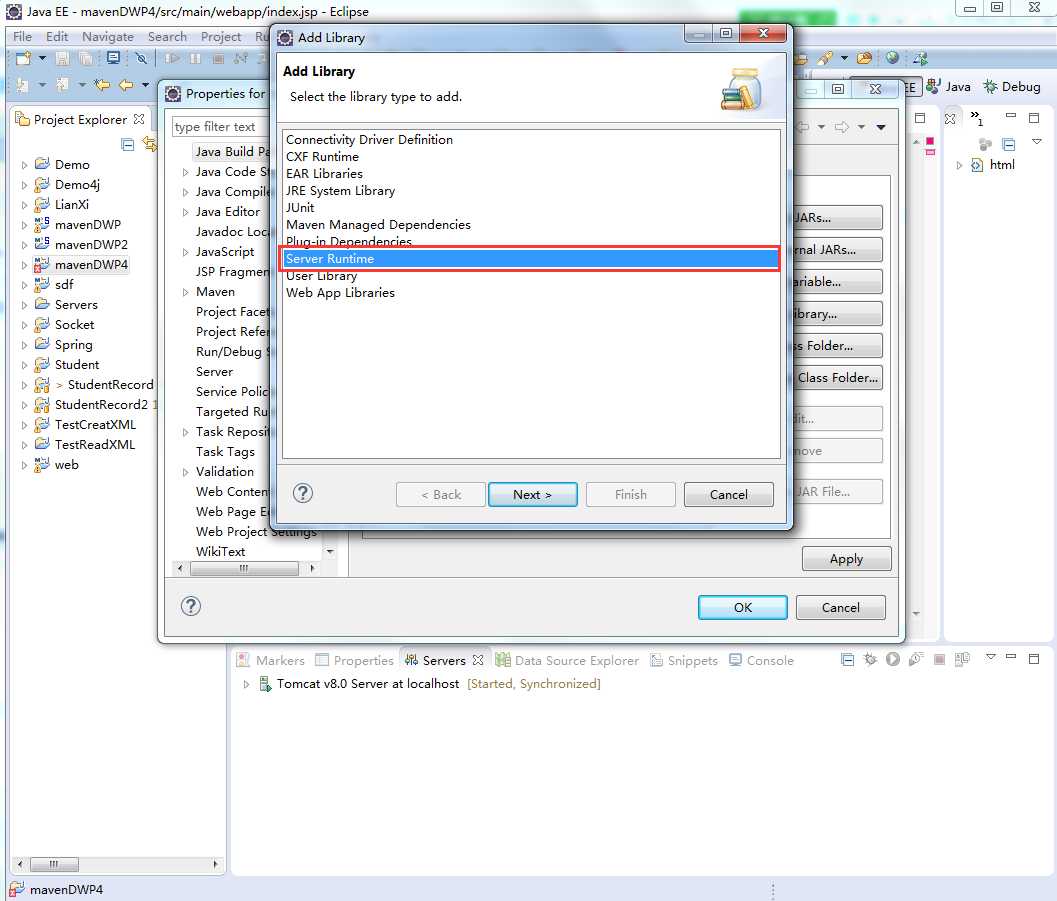The width and height of the screenshot is (1057, 901).
Task: Click Last Edit Location arrow icon
Action: pos(102,85)
